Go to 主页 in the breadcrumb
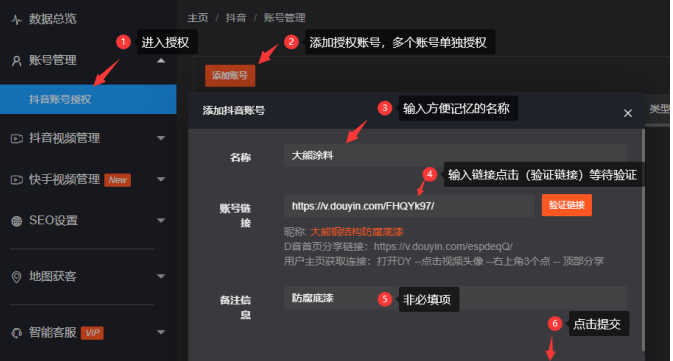Viewport: 673px width, 361px height. tap(198, 18)
